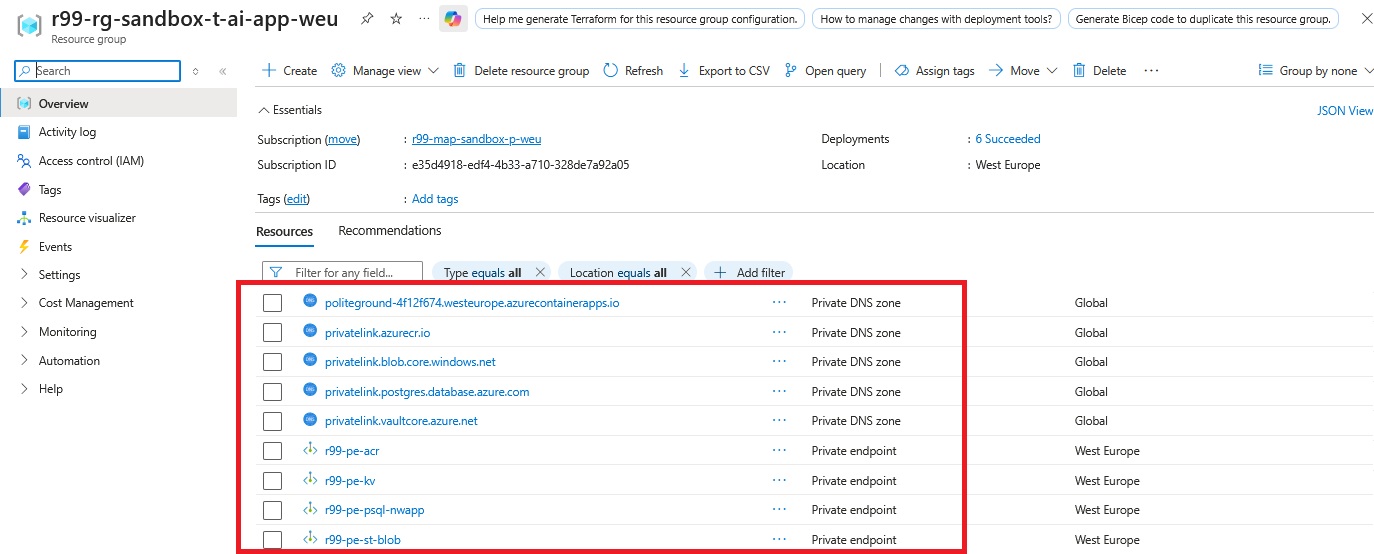Open more options for r99-pe-acr row
The image size is (1374, 554).
(x=779, y=451)
